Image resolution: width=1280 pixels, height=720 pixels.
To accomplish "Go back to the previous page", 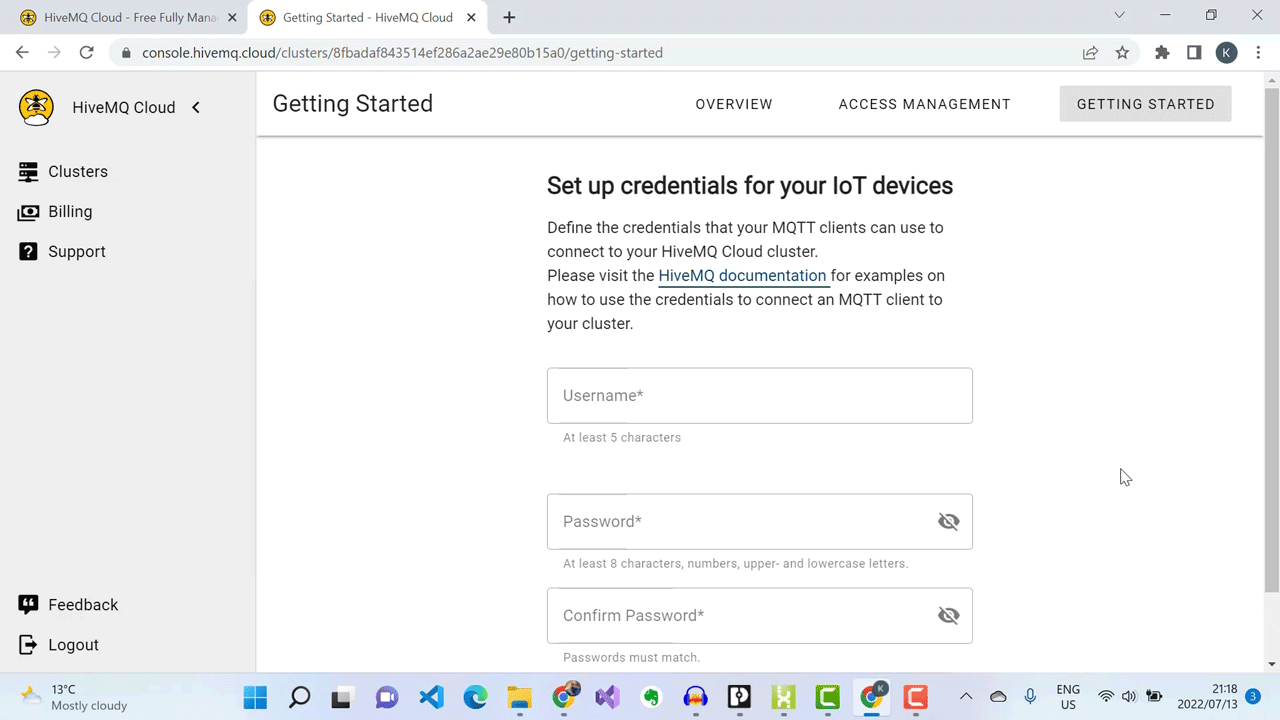I will [x=22, y=53].
